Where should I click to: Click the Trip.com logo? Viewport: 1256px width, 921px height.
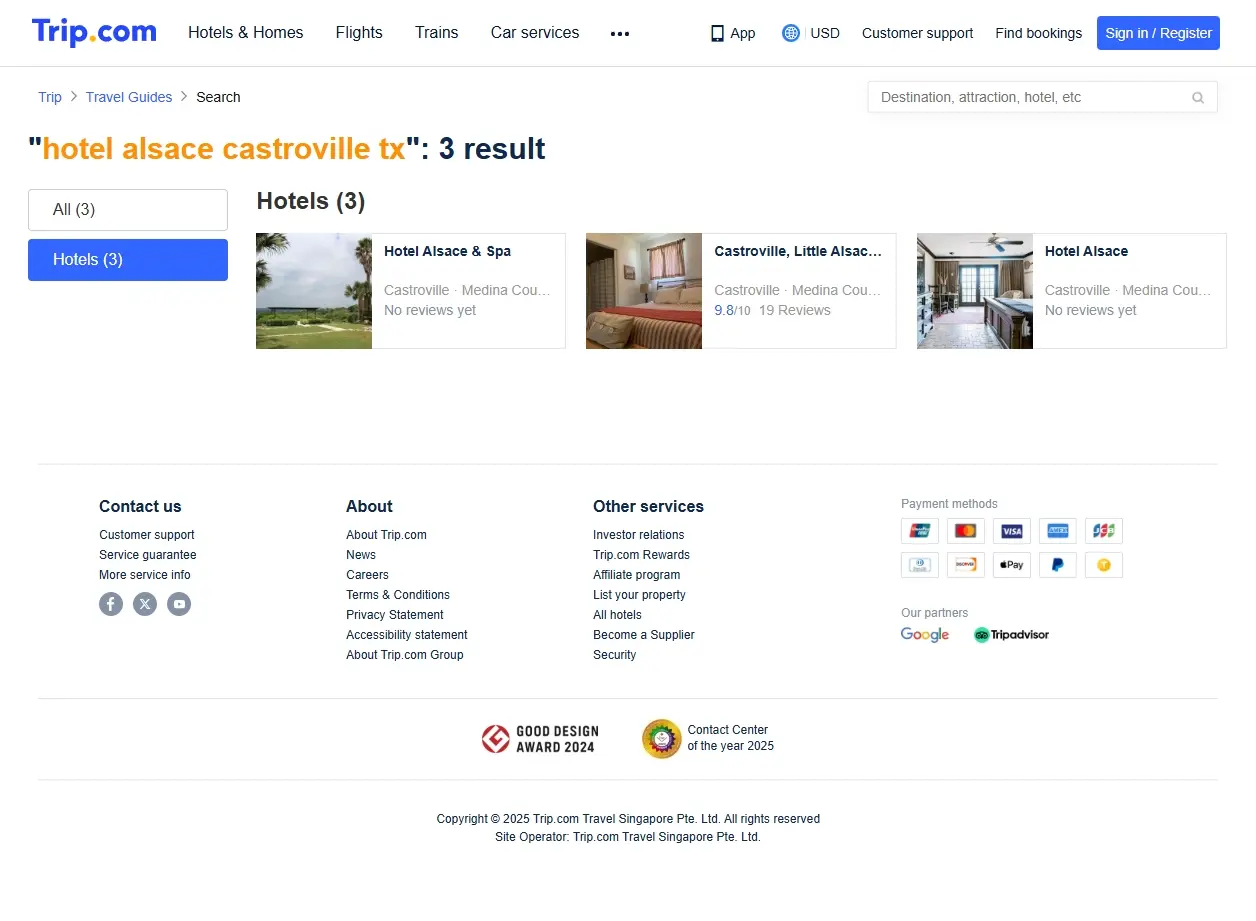[x=94, y=32]
